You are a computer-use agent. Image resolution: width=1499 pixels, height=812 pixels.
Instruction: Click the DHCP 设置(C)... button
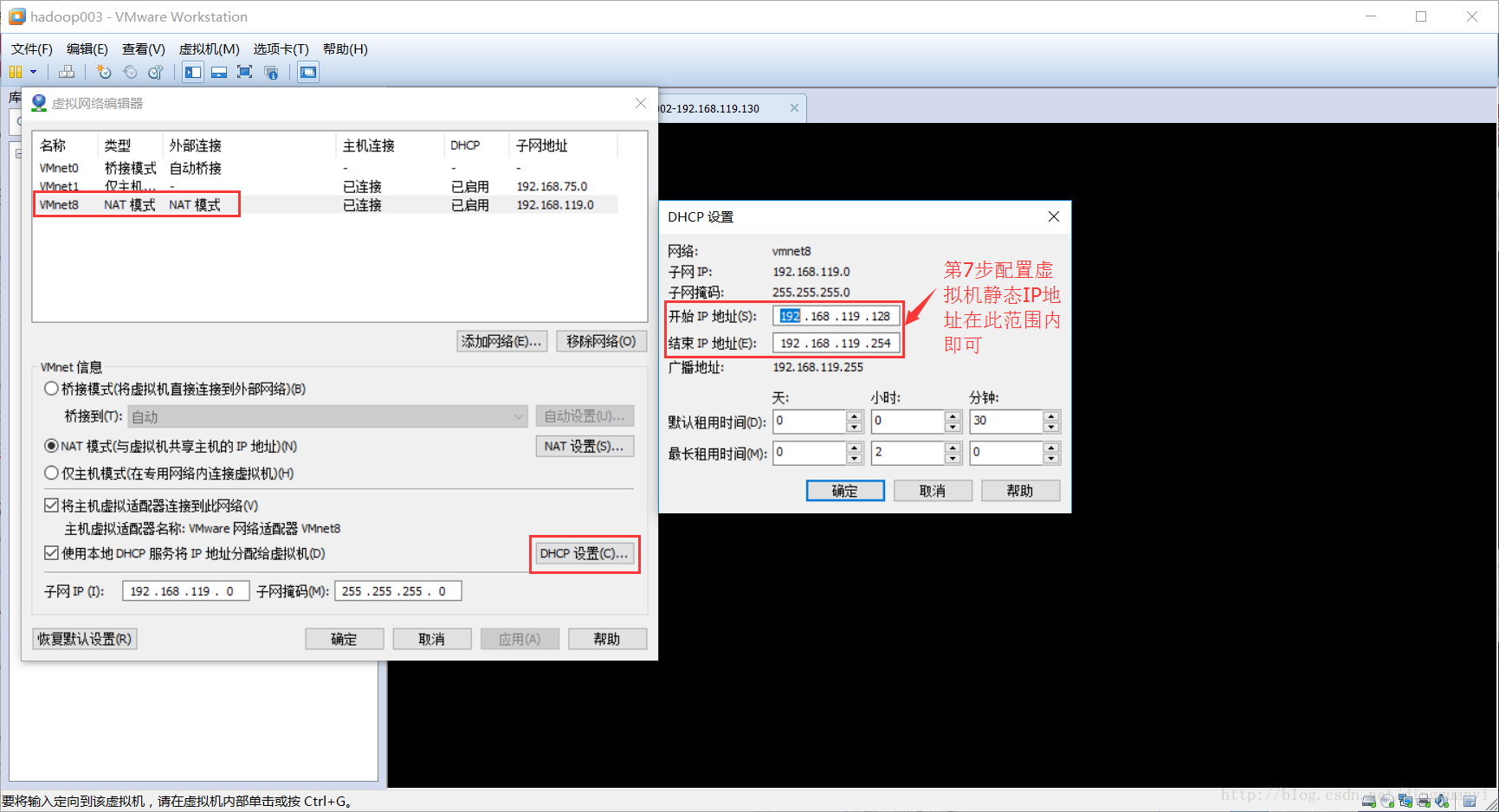coord(584,553)
